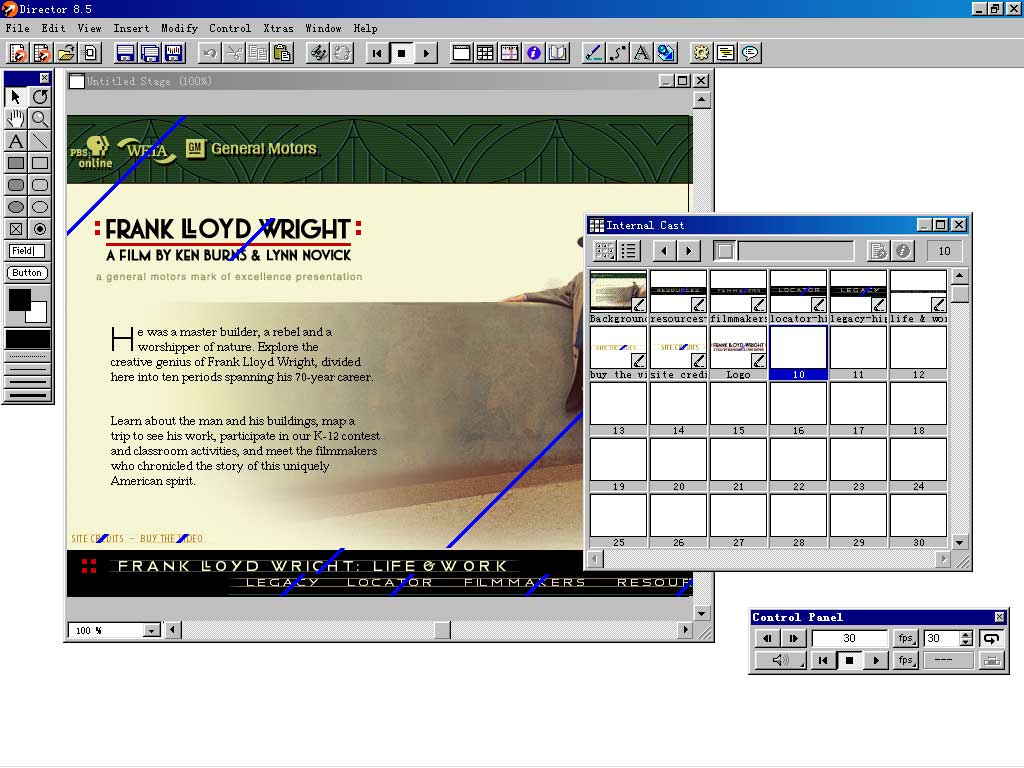
Task: Open the volume dropdown in Control Panel
Action: coord(779,660)
